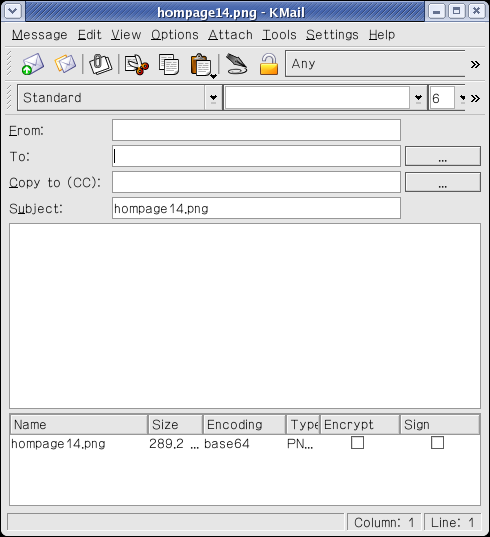Click the Subject field containing hompage14.png

256,208
